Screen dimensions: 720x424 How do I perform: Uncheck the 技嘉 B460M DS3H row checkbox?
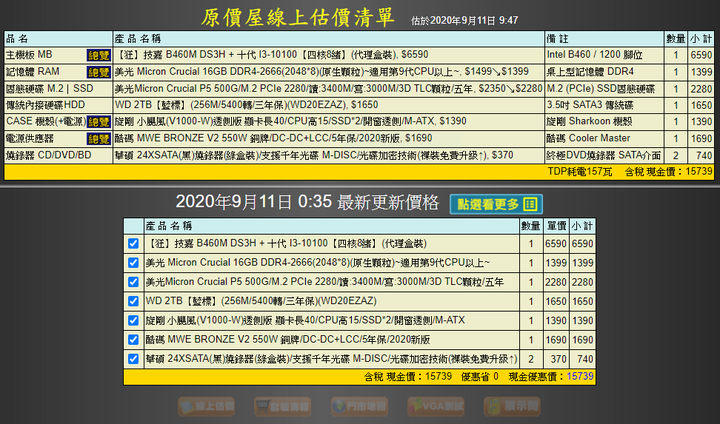coord(133,243)
